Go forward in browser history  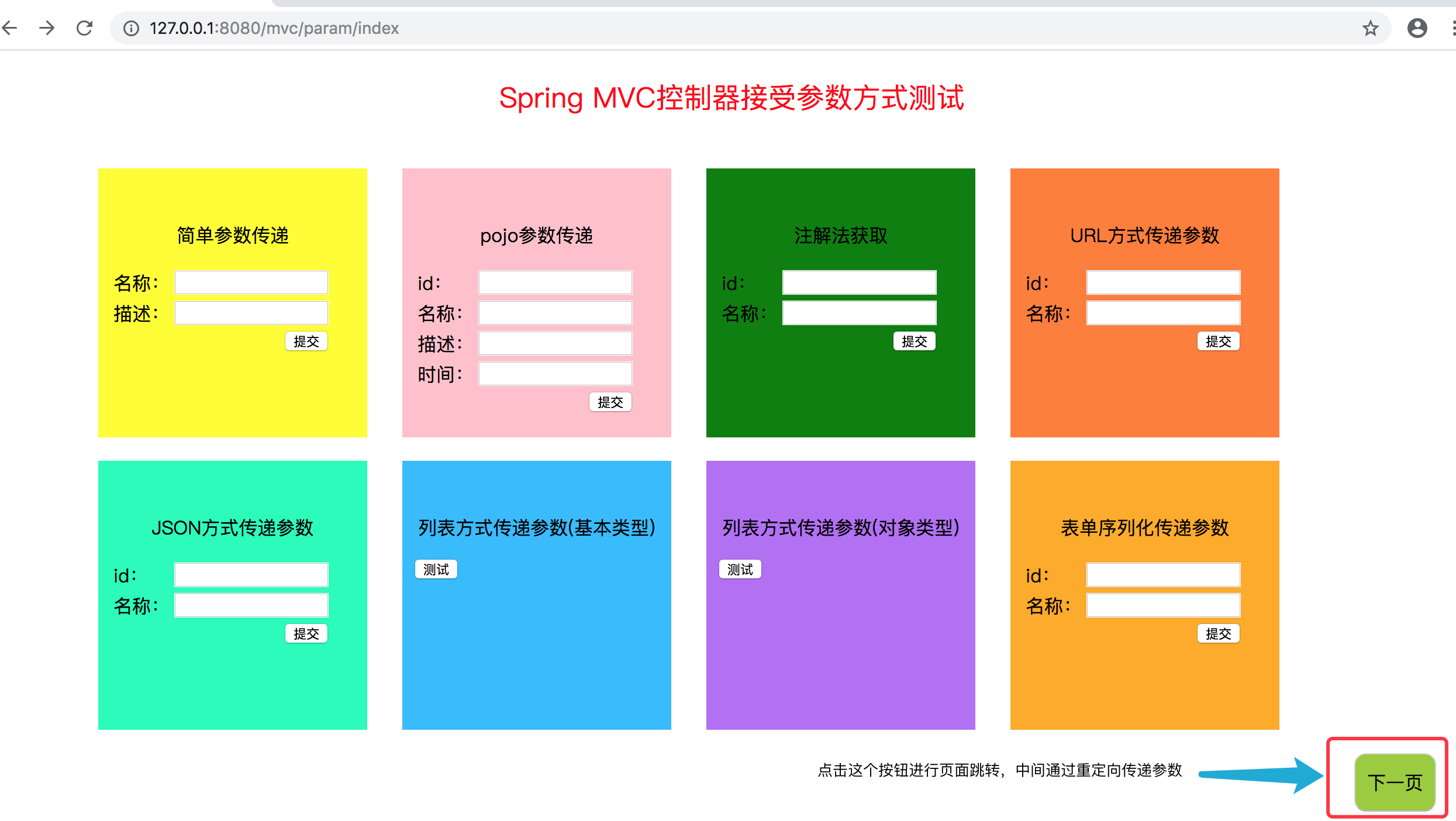47,27
